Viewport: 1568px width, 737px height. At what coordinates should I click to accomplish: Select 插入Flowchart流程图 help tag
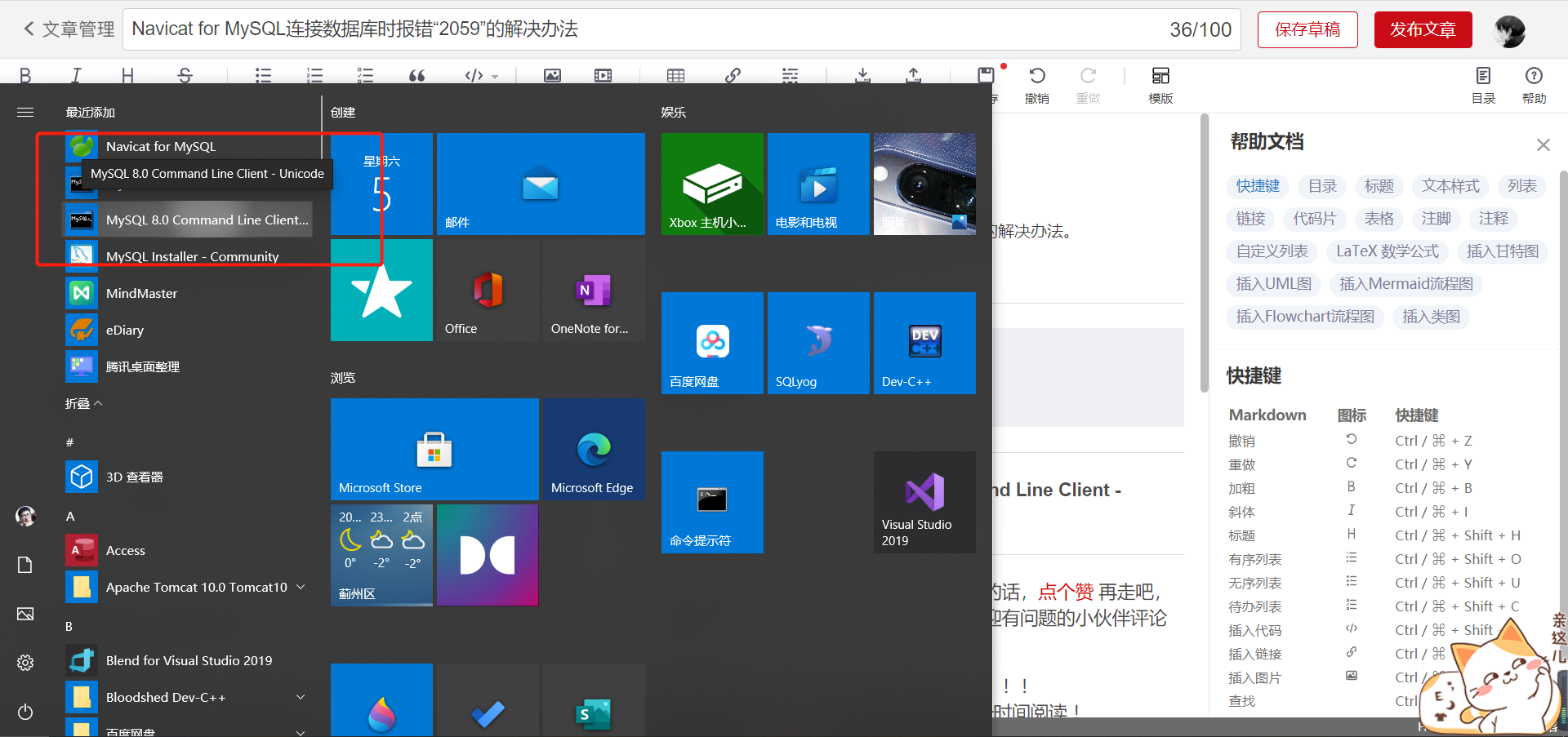point(1304,317)
